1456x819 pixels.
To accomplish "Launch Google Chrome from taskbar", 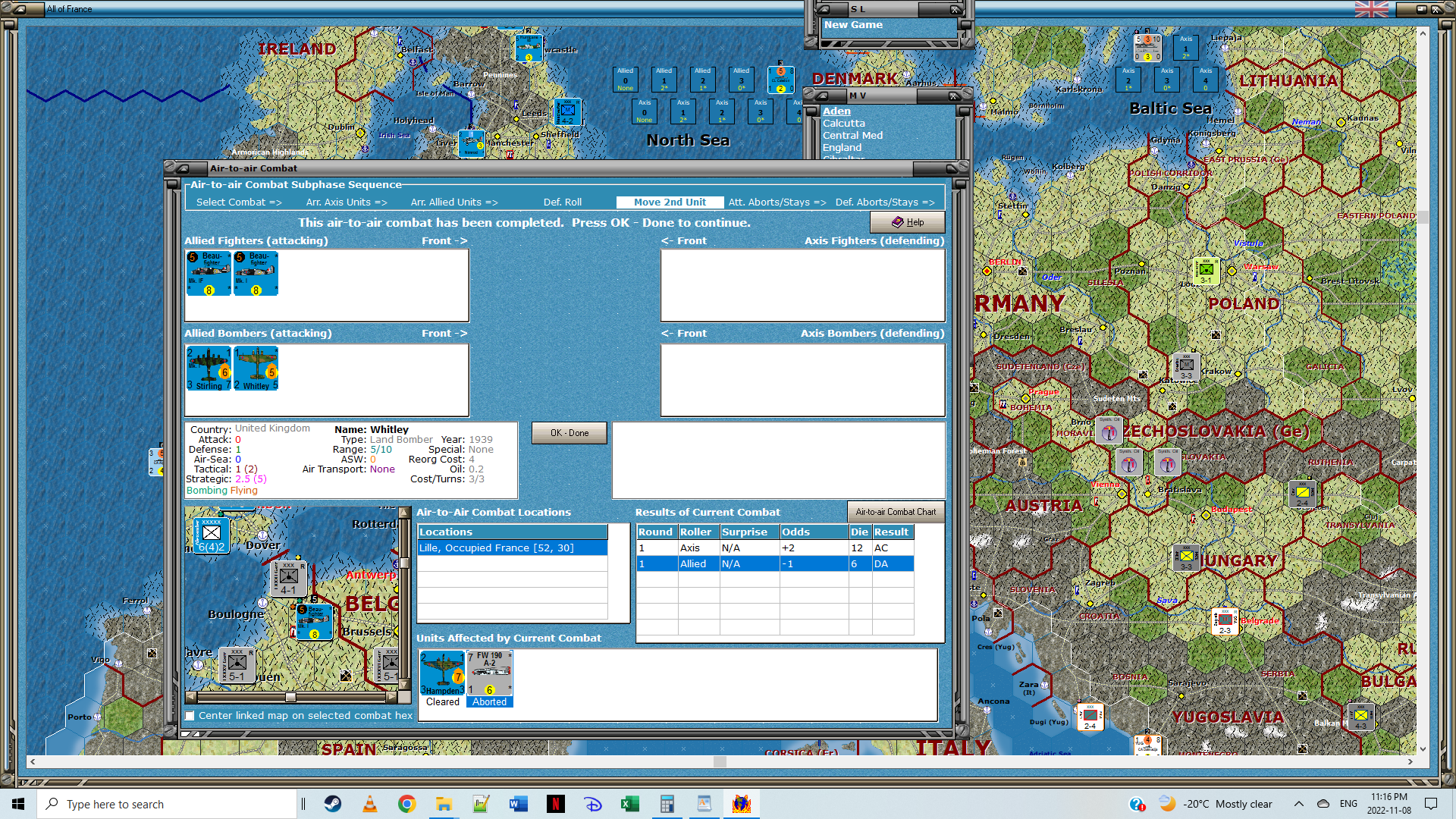I will click(407, 804).
